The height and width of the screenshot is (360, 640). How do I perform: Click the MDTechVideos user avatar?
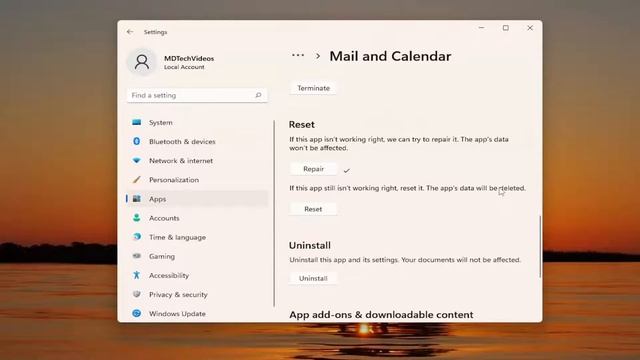click(x=142, y=62)
